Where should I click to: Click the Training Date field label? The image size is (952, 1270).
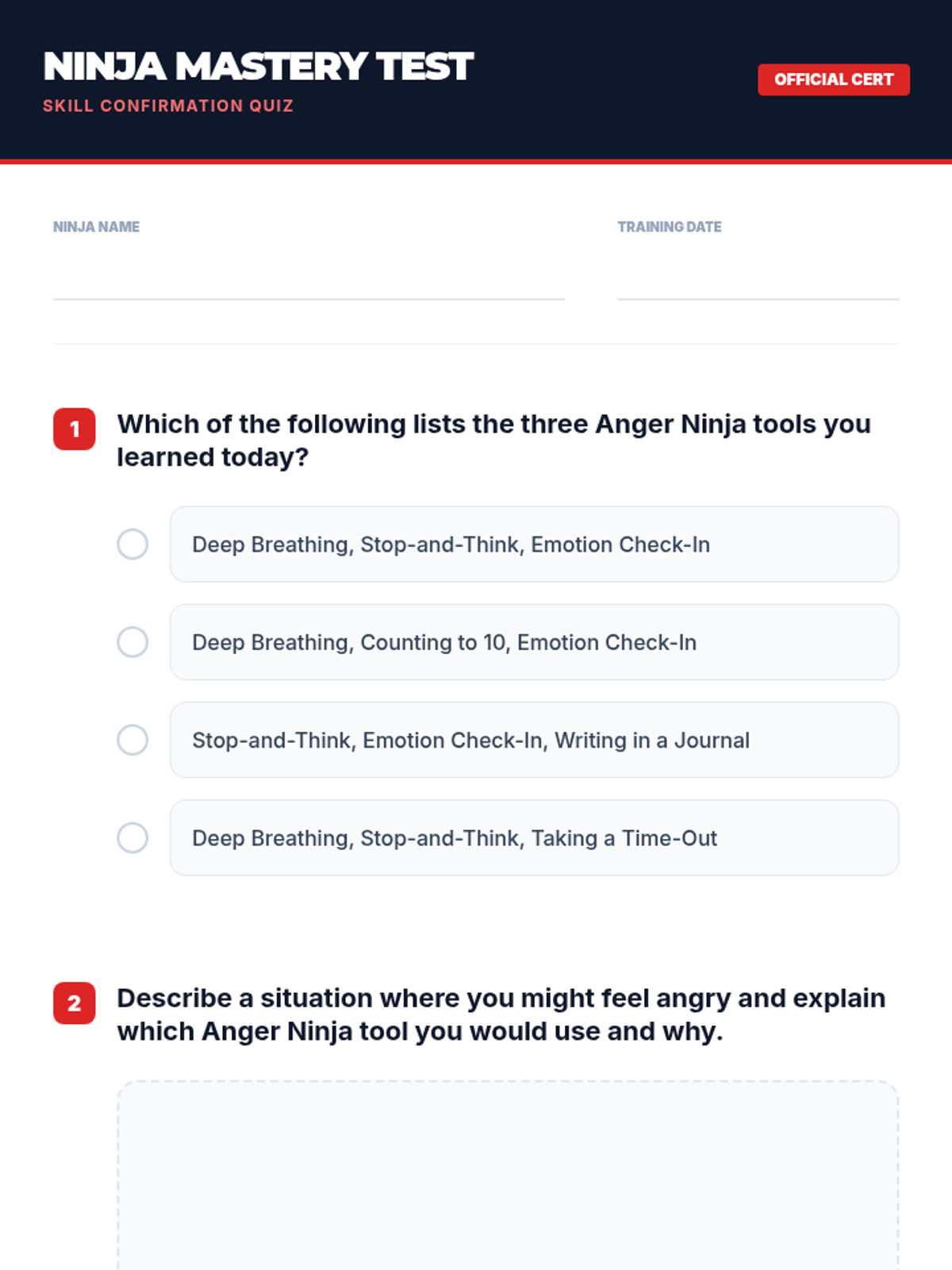pyautogui.click(x=670, y=227)
